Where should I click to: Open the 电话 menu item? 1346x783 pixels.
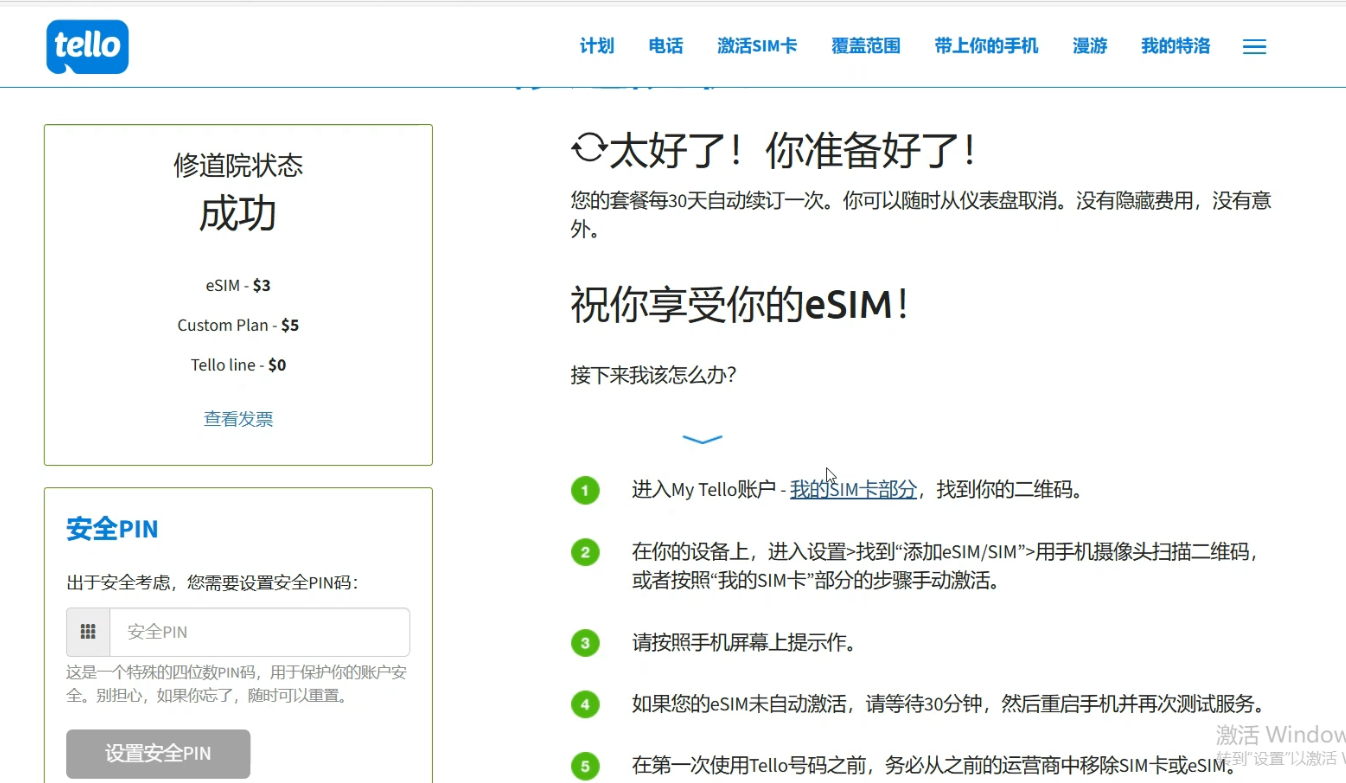point(666,46)
